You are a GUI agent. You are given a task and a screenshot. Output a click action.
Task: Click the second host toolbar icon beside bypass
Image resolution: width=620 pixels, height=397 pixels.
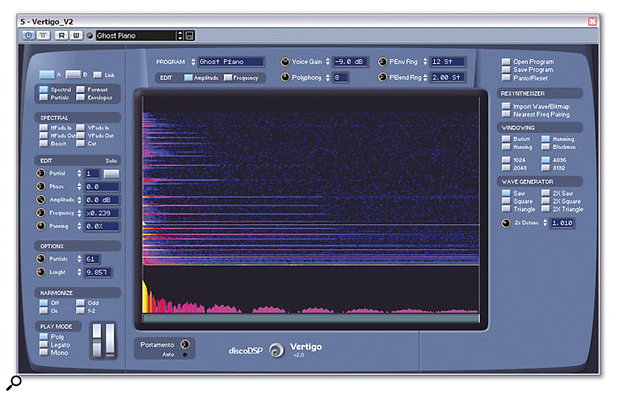pos(43,36)
